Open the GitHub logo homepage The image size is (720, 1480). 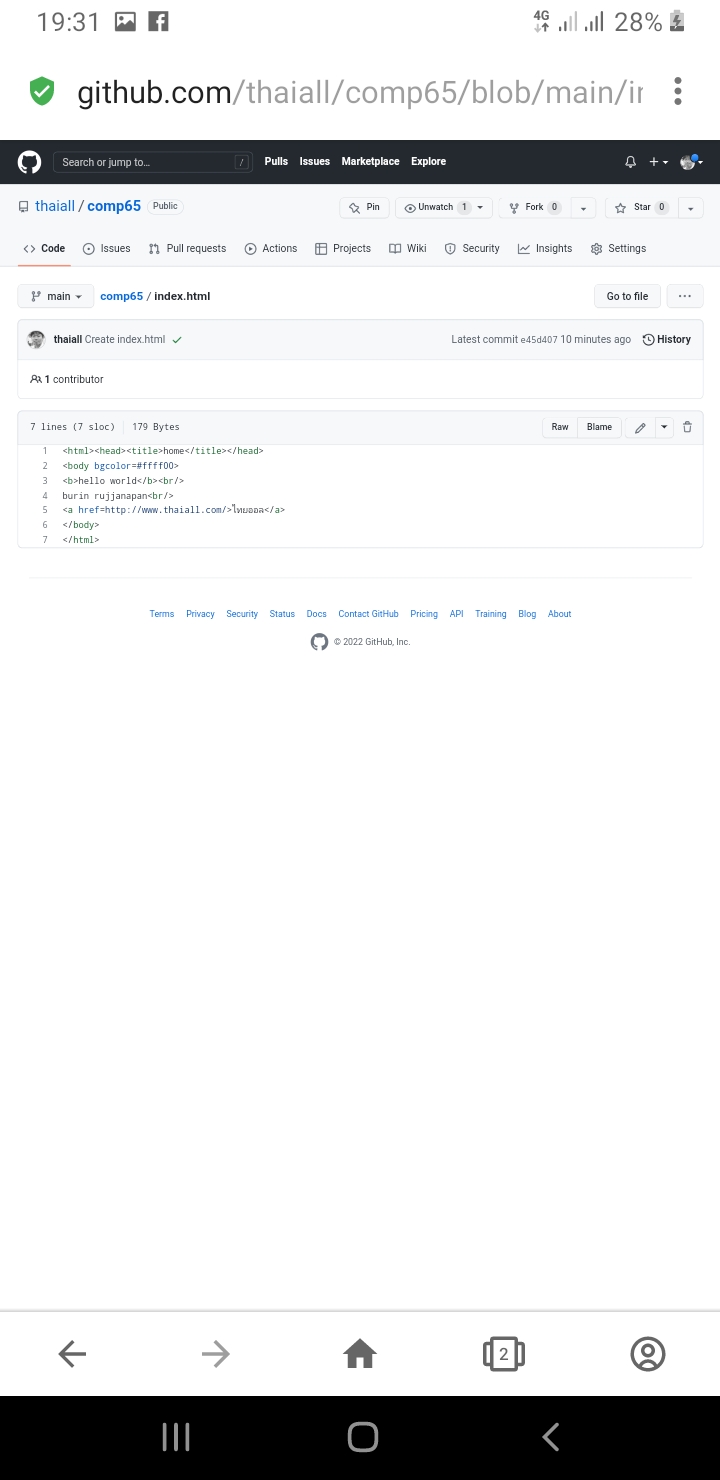point(30,162)
